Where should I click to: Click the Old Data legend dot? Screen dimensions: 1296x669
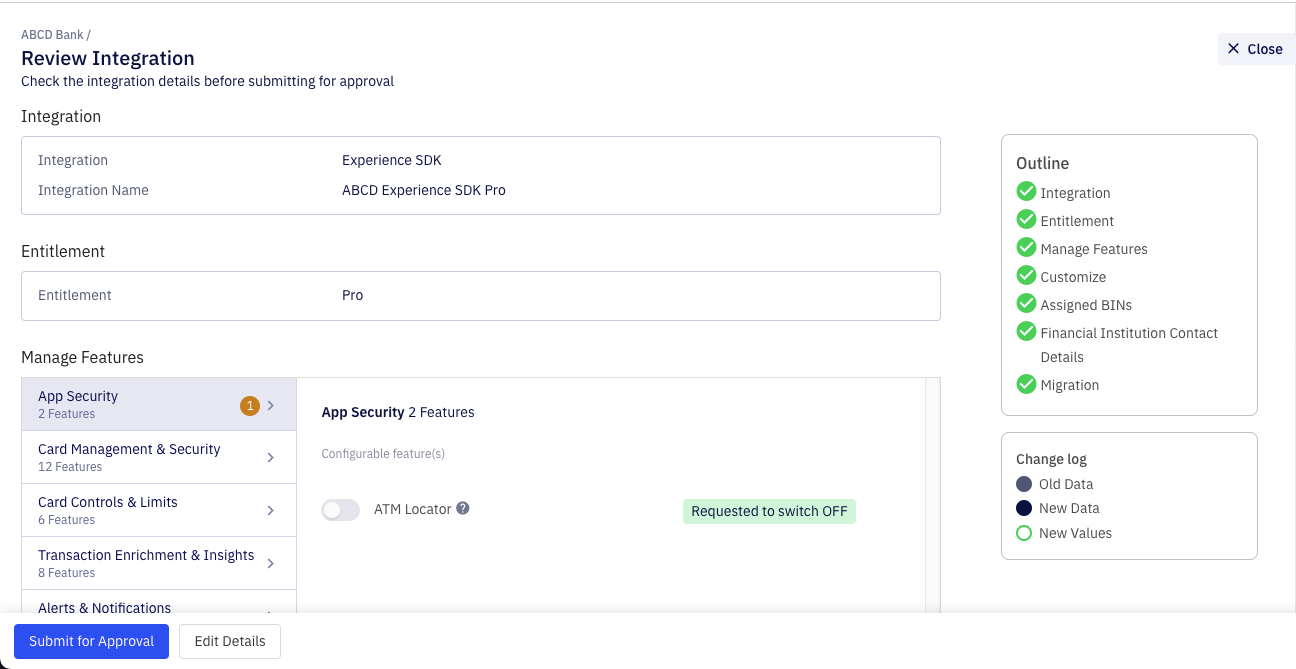tap(1023, 484)
